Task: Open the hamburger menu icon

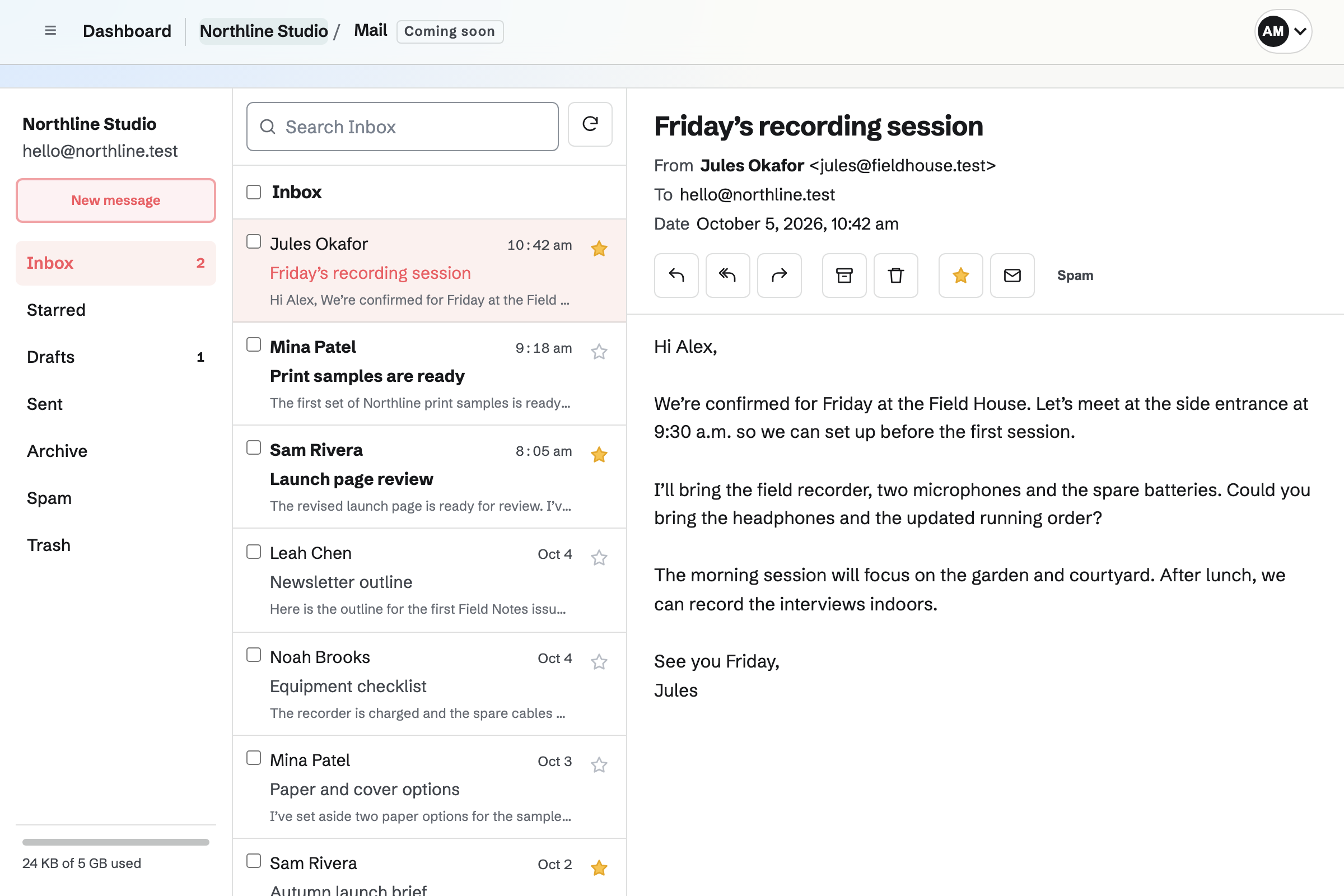Action: 50,31
